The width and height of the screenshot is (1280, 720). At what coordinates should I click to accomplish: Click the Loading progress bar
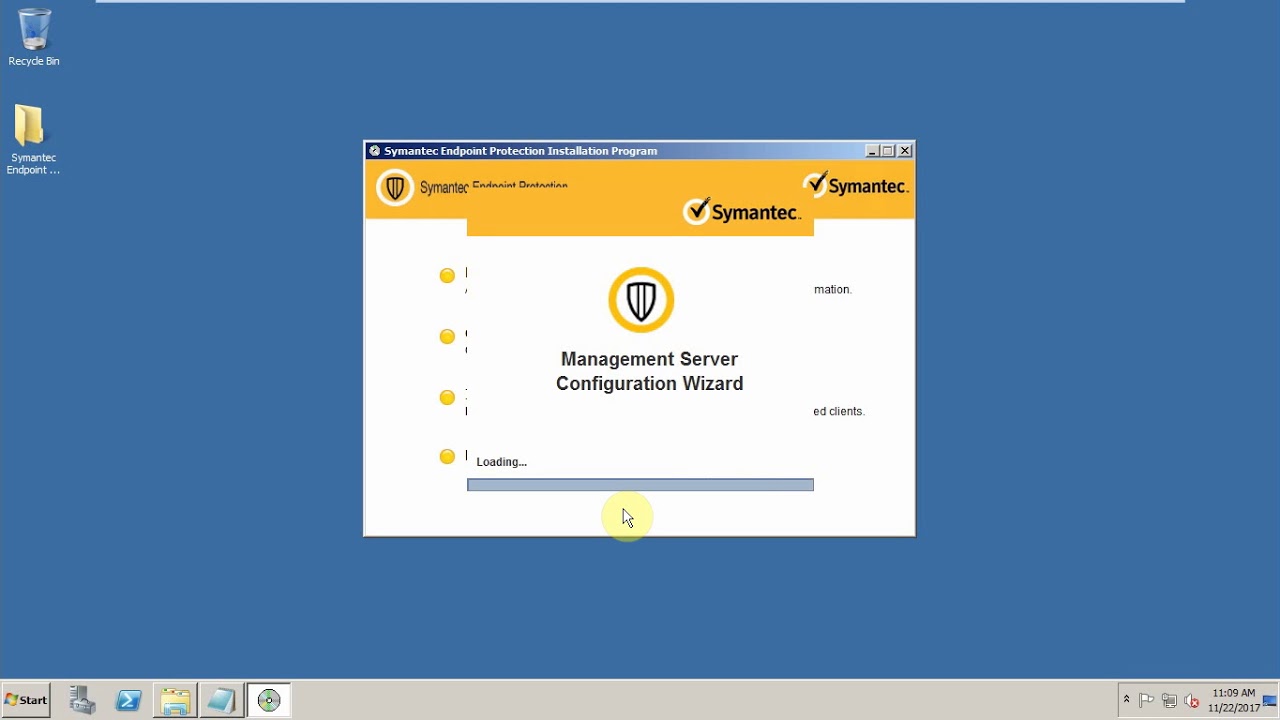point(640,485)
